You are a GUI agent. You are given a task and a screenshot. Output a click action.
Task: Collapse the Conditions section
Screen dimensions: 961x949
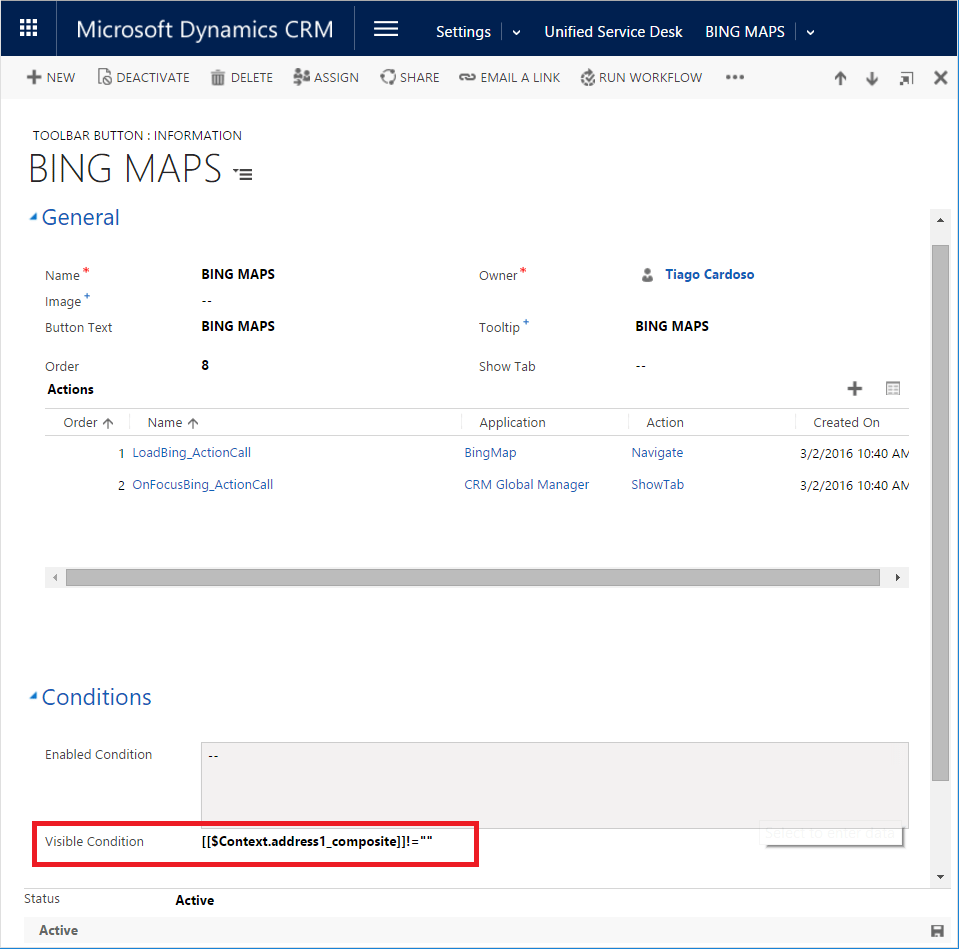tap(34, 697)
